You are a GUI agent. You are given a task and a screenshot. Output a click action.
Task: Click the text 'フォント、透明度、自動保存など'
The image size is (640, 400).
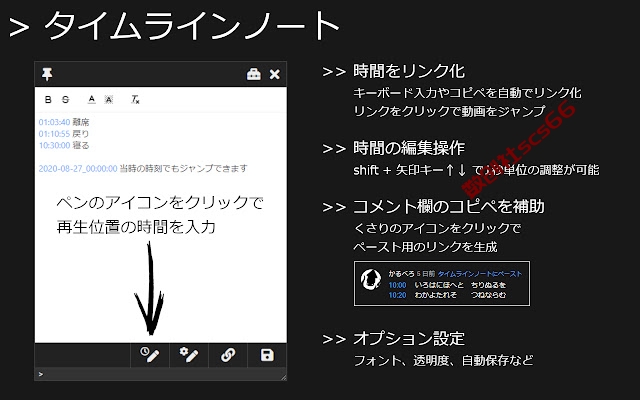point(443,360)
